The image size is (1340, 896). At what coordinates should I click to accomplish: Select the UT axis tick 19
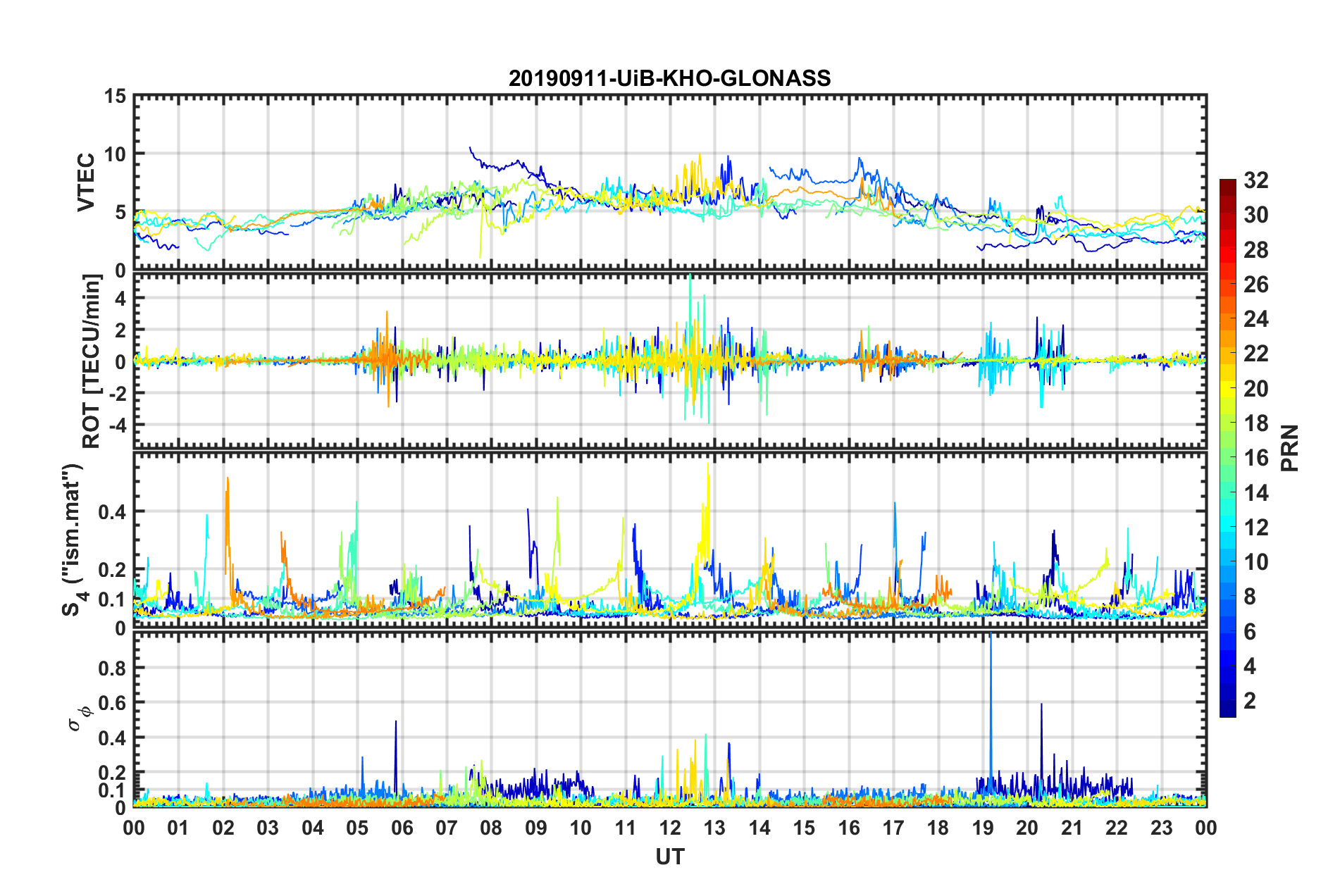click(983, 828)
